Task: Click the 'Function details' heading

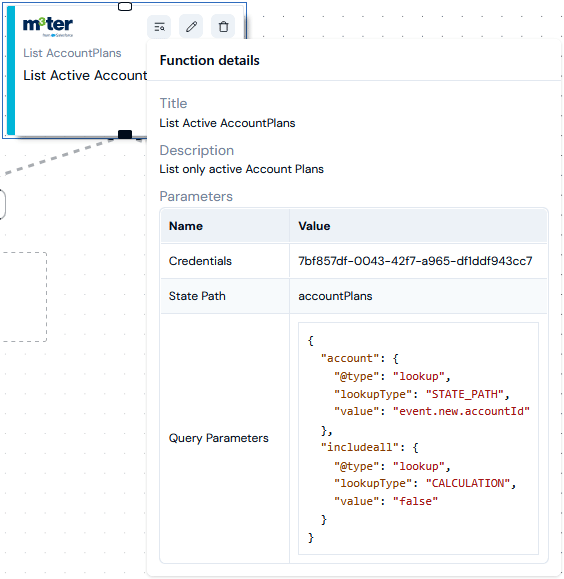Action: (x=209, y=61)
